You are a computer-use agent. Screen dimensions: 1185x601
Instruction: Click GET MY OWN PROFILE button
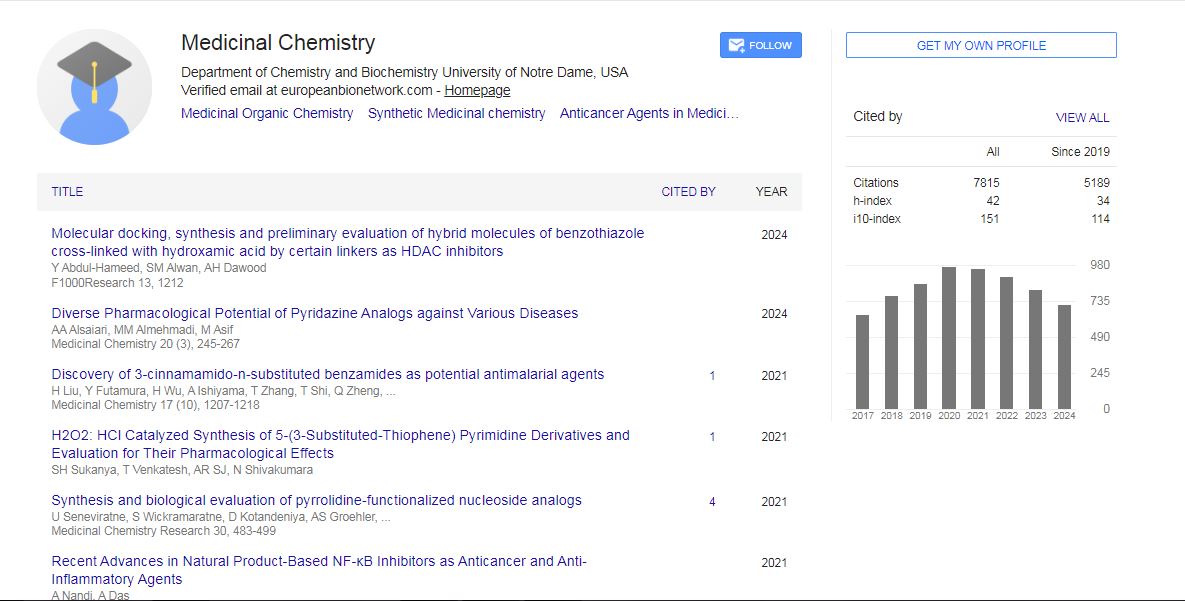(980, 45)
